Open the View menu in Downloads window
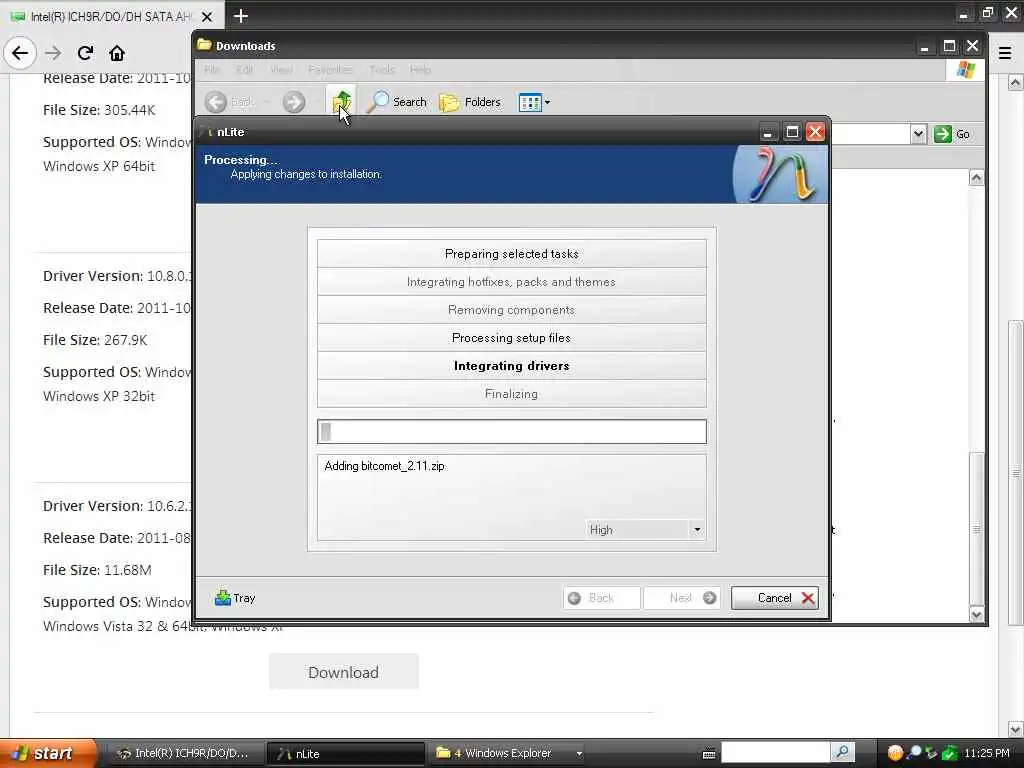 (x=281, y=69)
